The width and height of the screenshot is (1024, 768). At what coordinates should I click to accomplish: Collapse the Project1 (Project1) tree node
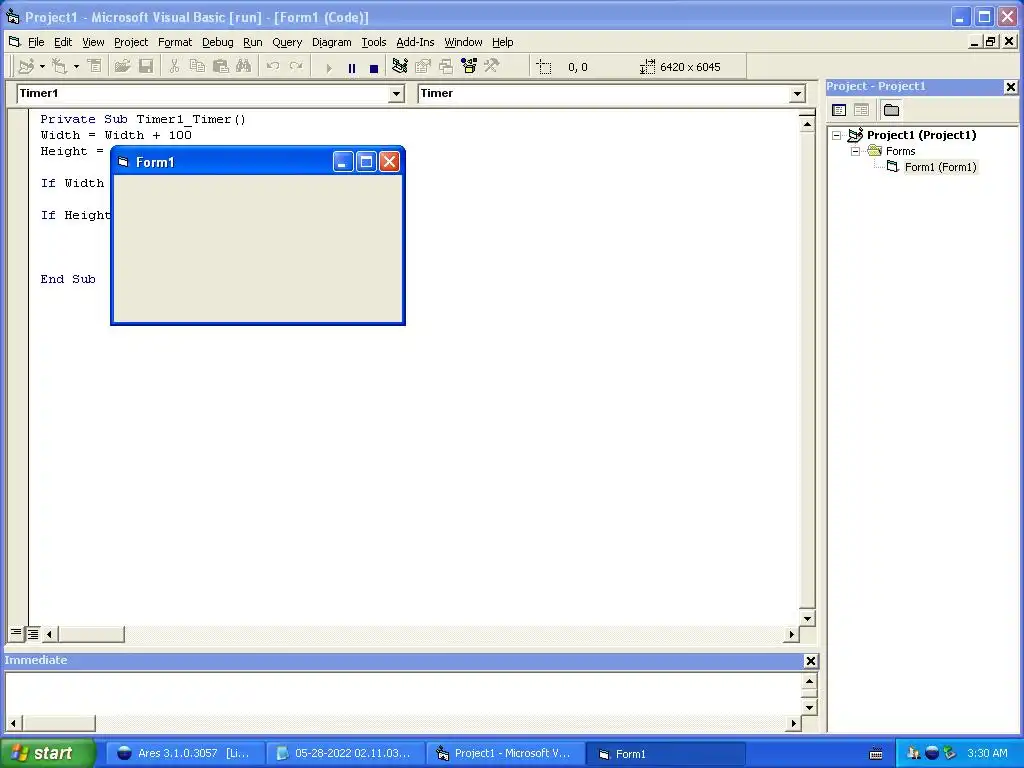click(x=837, y=135)
